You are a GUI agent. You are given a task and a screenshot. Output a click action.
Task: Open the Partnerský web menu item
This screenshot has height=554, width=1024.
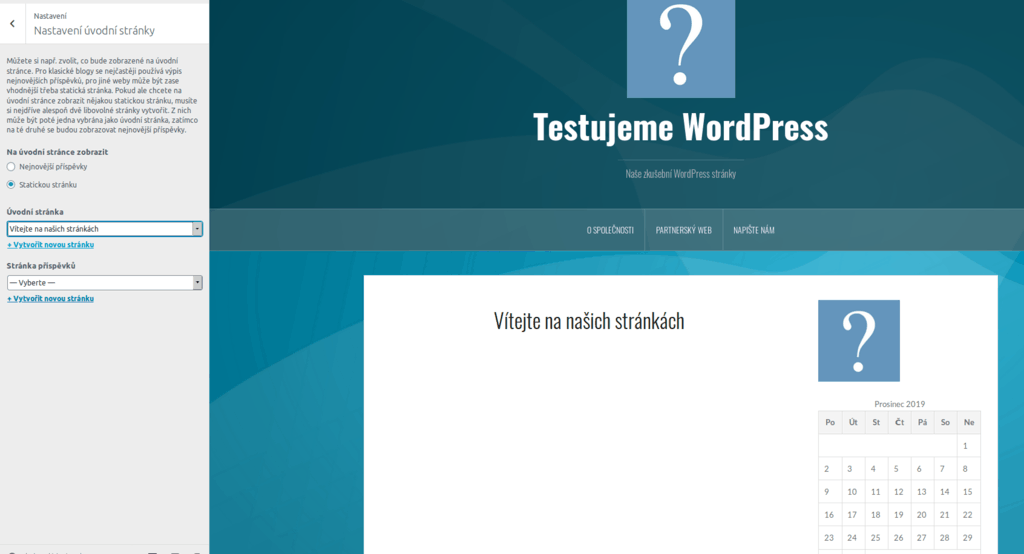[x=684, y=230]
